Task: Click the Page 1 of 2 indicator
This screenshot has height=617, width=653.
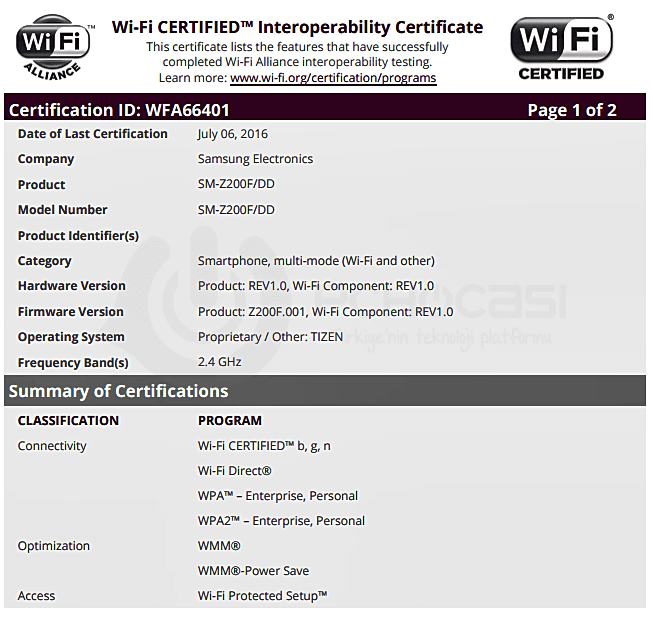Action: pyautogui.click(x=571, y=110)
